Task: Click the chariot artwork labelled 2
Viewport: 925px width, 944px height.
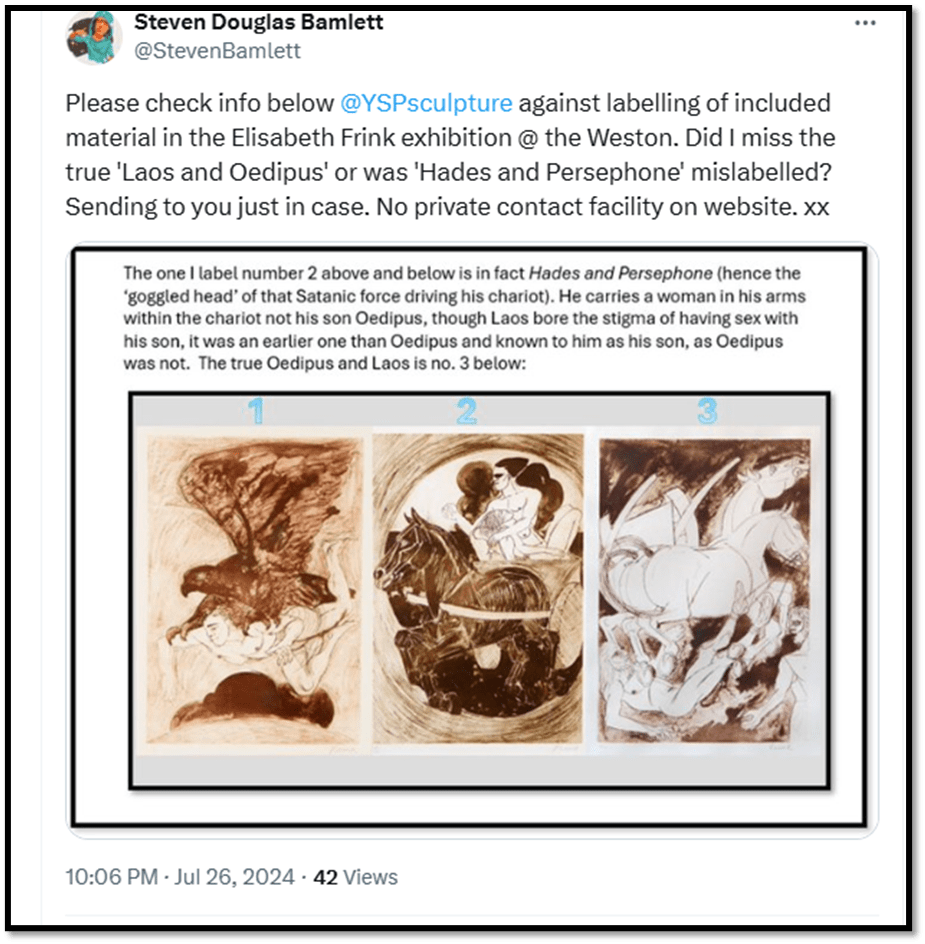Action: tap(478, 589)
